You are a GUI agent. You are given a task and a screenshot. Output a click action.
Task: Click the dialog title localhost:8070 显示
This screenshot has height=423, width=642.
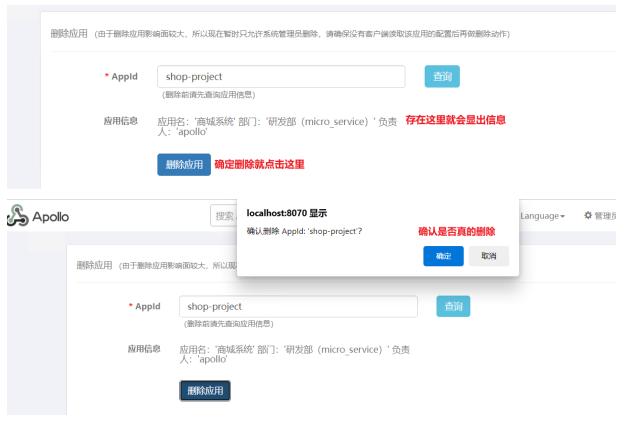(x=287, y=213)
